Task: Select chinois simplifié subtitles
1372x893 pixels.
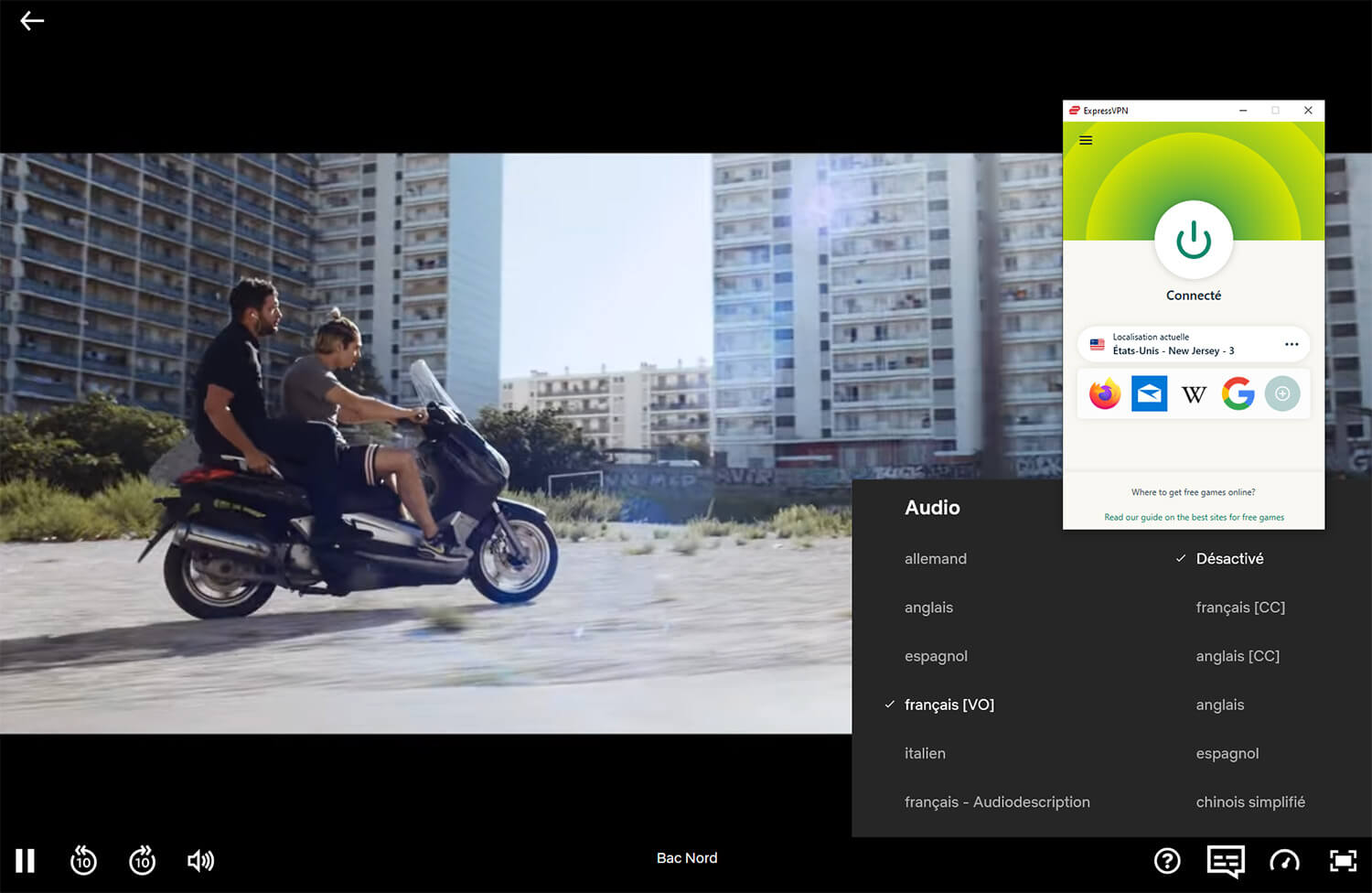Action: [x=1250, y=802]
